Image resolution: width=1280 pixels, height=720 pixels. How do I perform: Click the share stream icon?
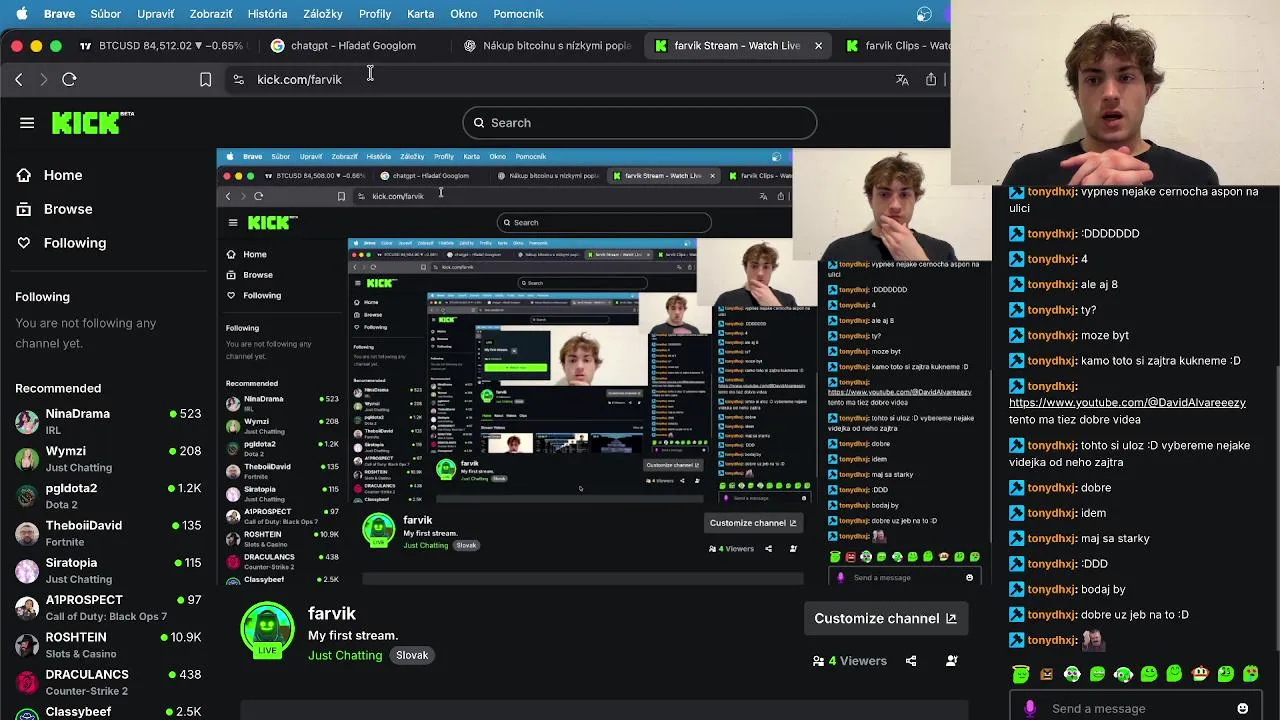(911, 661)
